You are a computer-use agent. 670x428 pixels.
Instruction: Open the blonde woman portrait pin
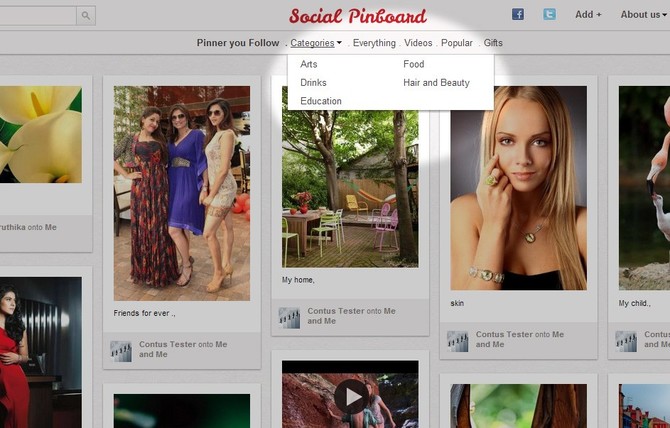pyautogui.click(x=519, y=188)
